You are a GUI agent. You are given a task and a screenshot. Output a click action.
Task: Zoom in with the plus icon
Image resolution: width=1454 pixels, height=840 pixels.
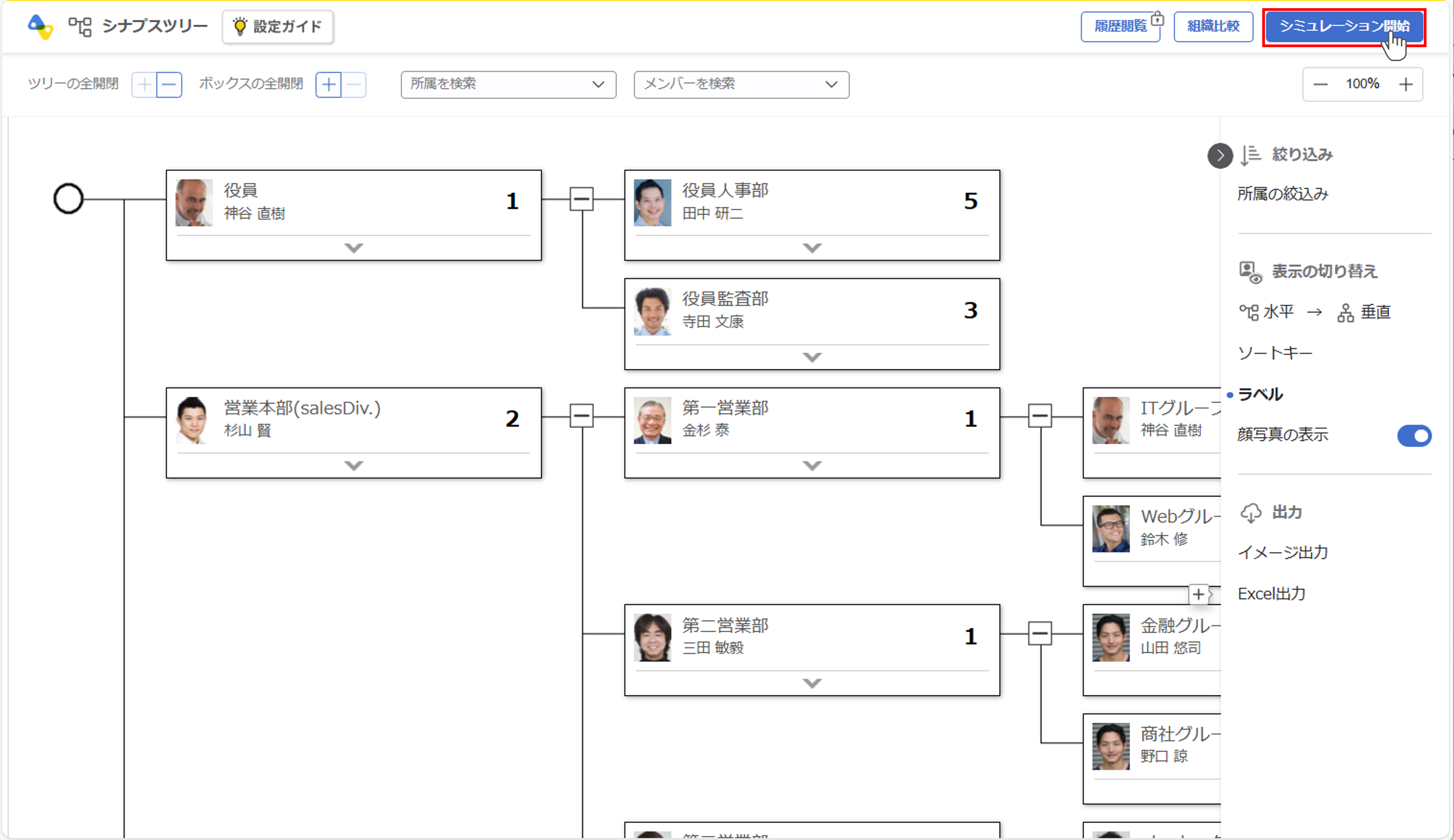(1405, 85)
